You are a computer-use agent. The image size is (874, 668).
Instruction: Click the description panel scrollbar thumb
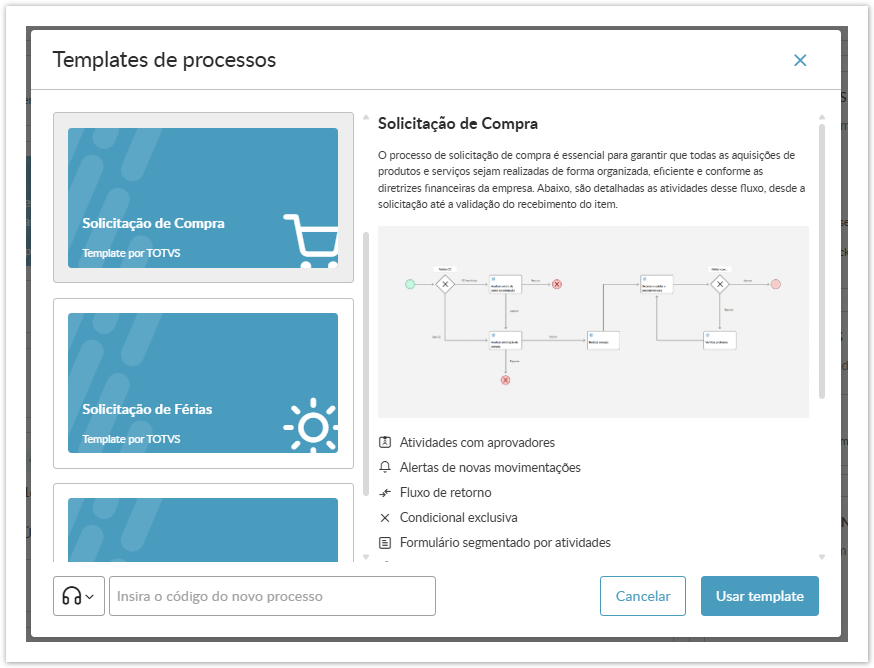[822, 261]
